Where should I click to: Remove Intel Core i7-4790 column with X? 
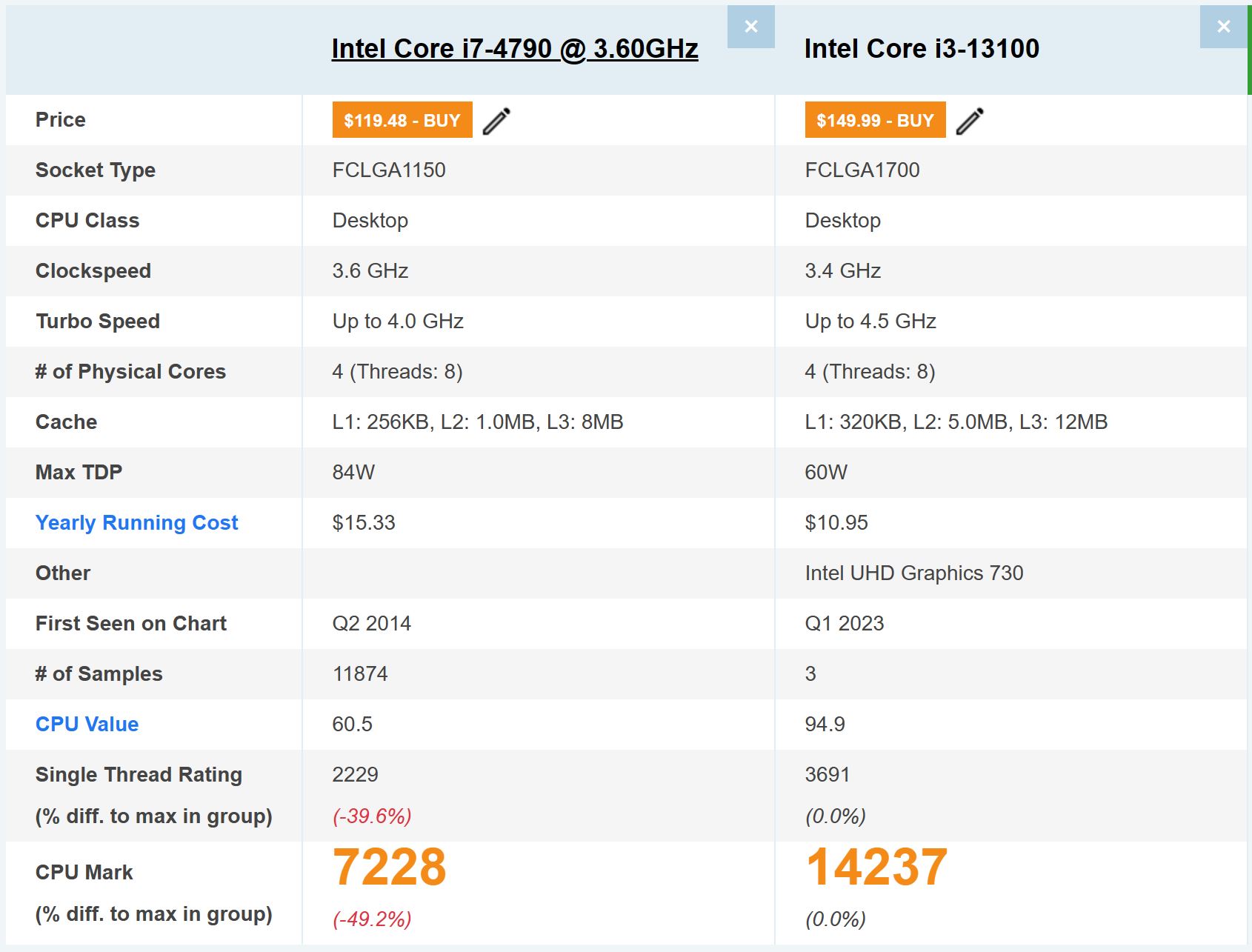pos(750,27)
